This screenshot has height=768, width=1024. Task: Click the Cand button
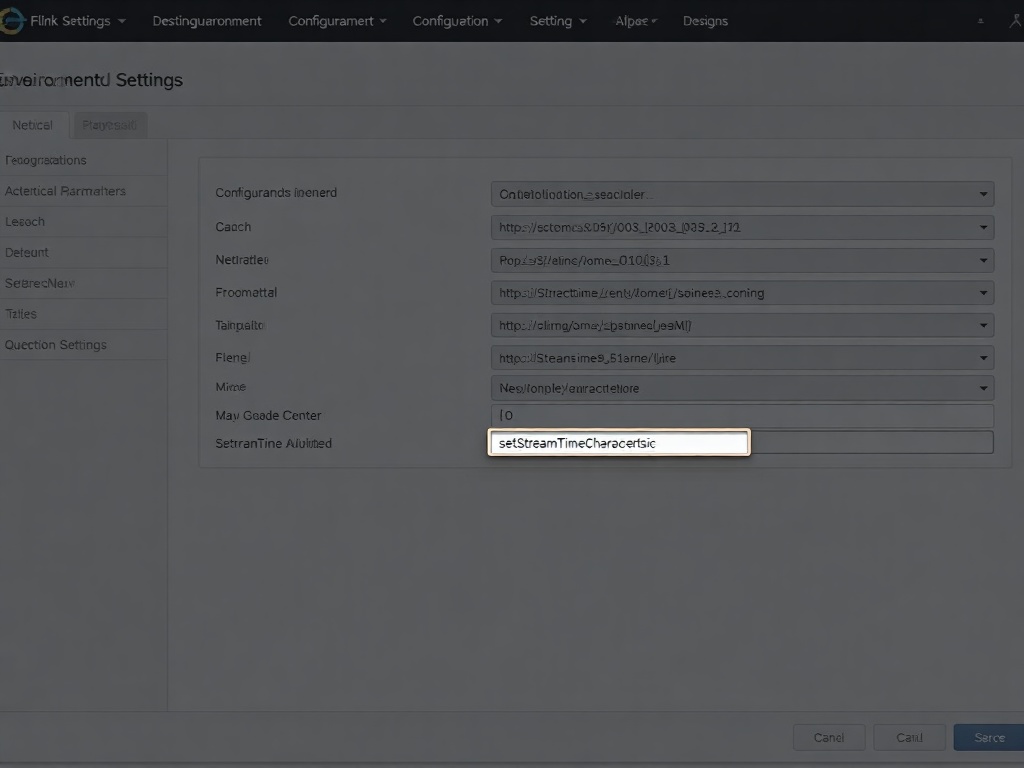coord(909,737)
